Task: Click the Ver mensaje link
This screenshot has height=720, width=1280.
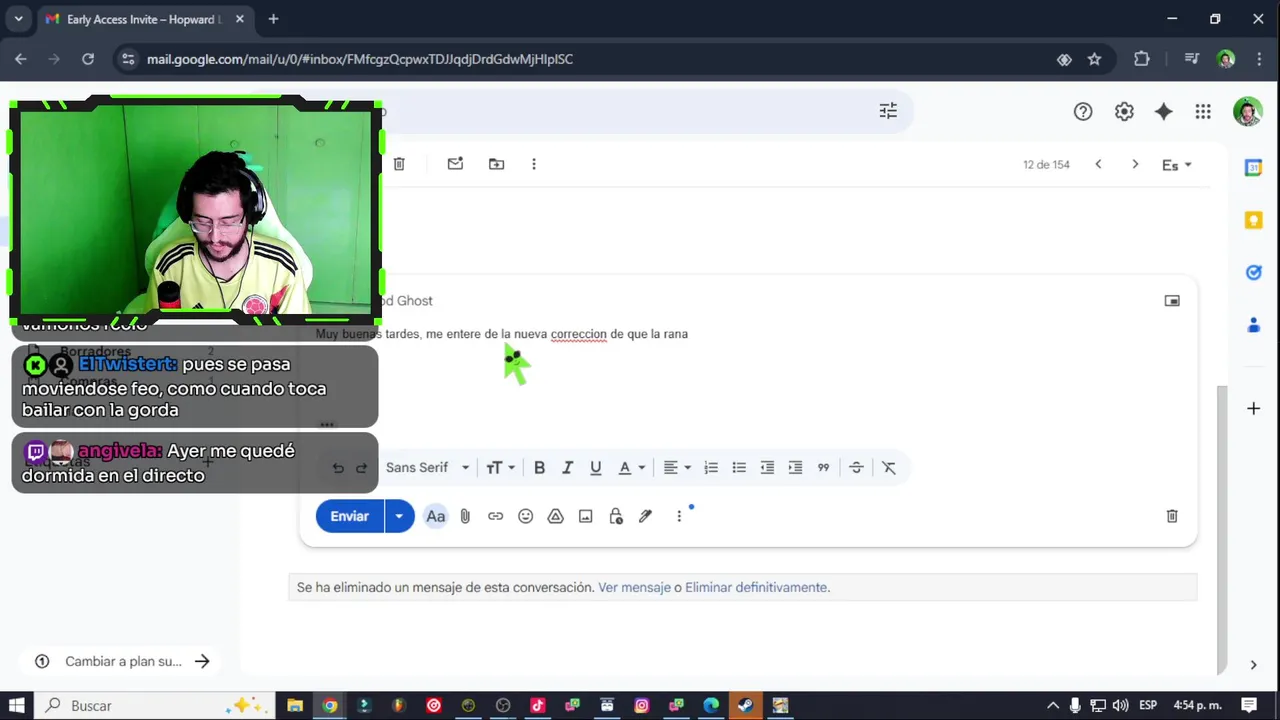Action: point(634,588)
